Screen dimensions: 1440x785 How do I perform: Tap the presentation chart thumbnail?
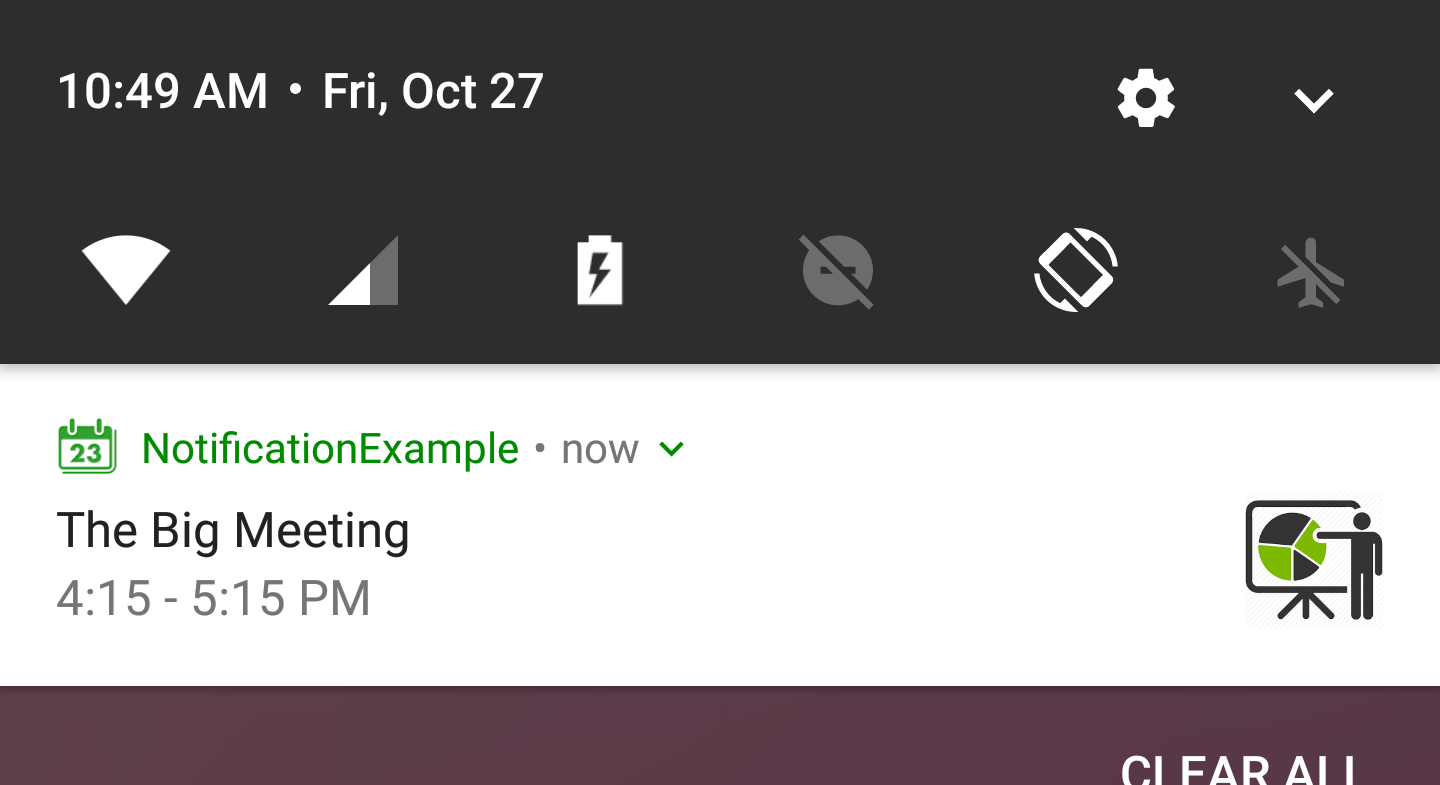1313,560
